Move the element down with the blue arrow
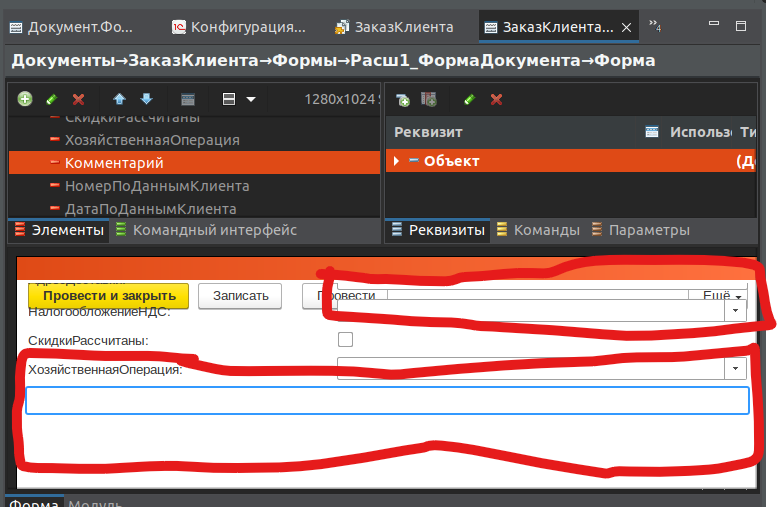The height and width of the screenshot is (507, 779). tap(147, 99)
